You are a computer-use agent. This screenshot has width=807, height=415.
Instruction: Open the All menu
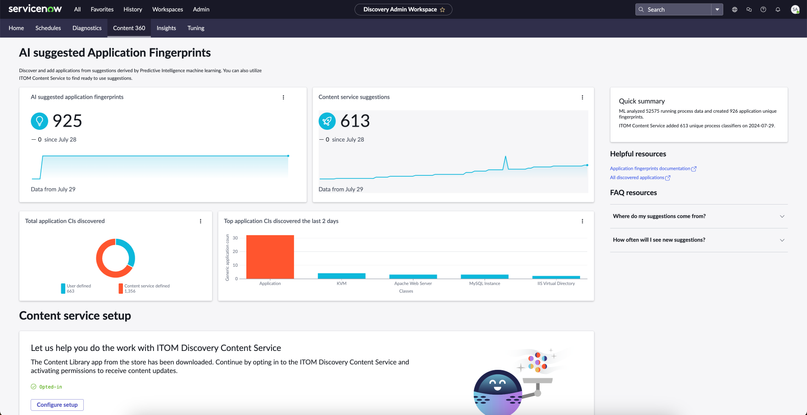pyautogui.click(x=77, y=9)
